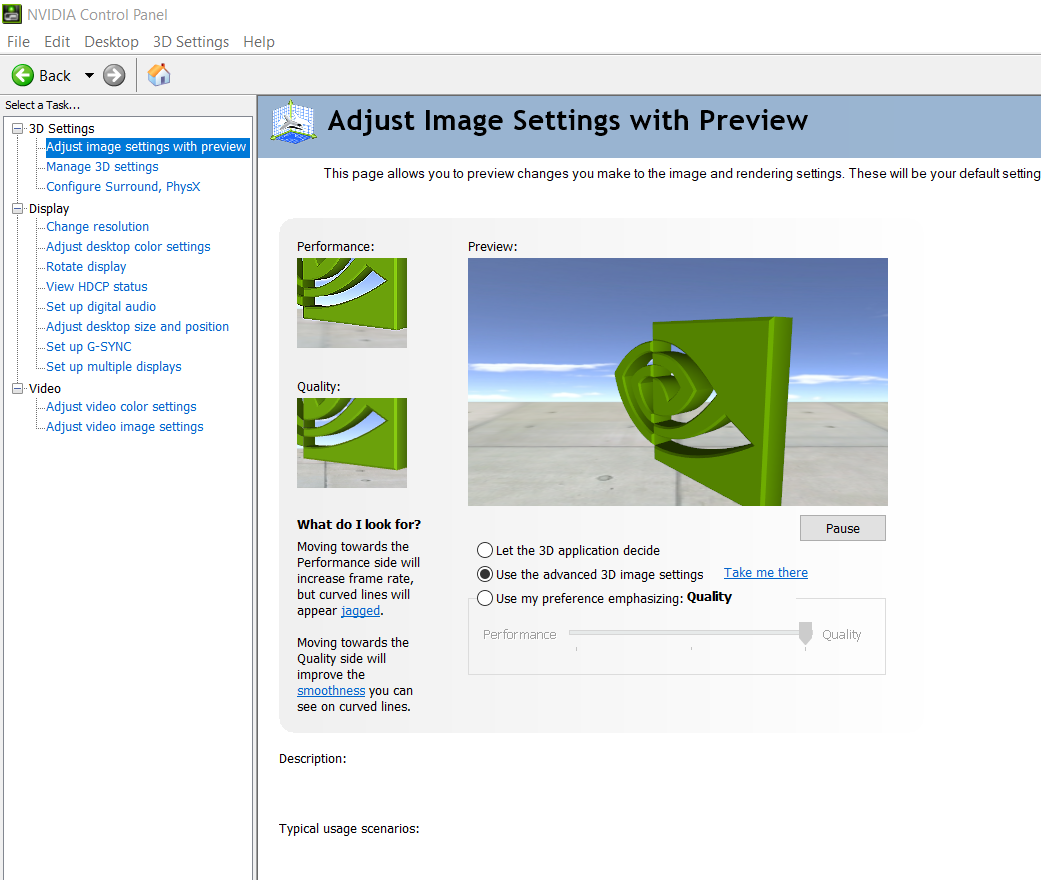Click the Quality sample thumbnail
The image size is (1041, 880).
click(x=352, y=443)
